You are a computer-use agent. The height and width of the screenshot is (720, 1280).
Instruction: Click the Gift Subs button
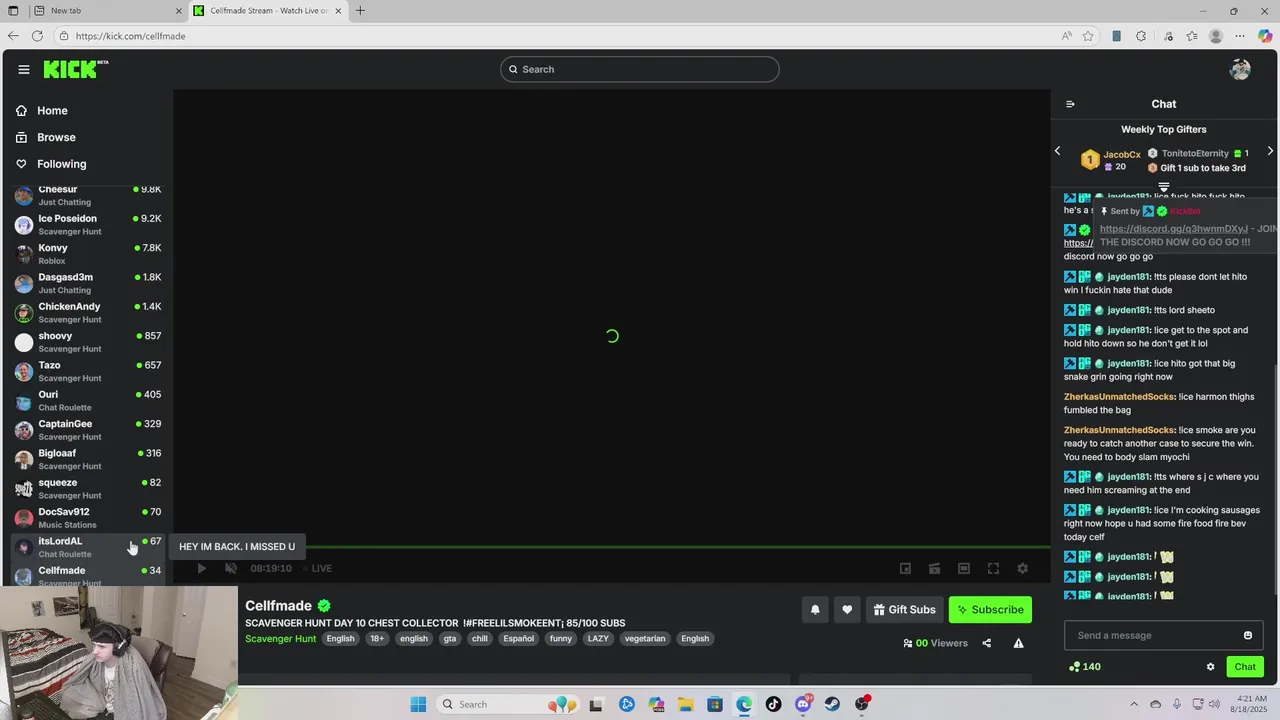tap(905, 609)
